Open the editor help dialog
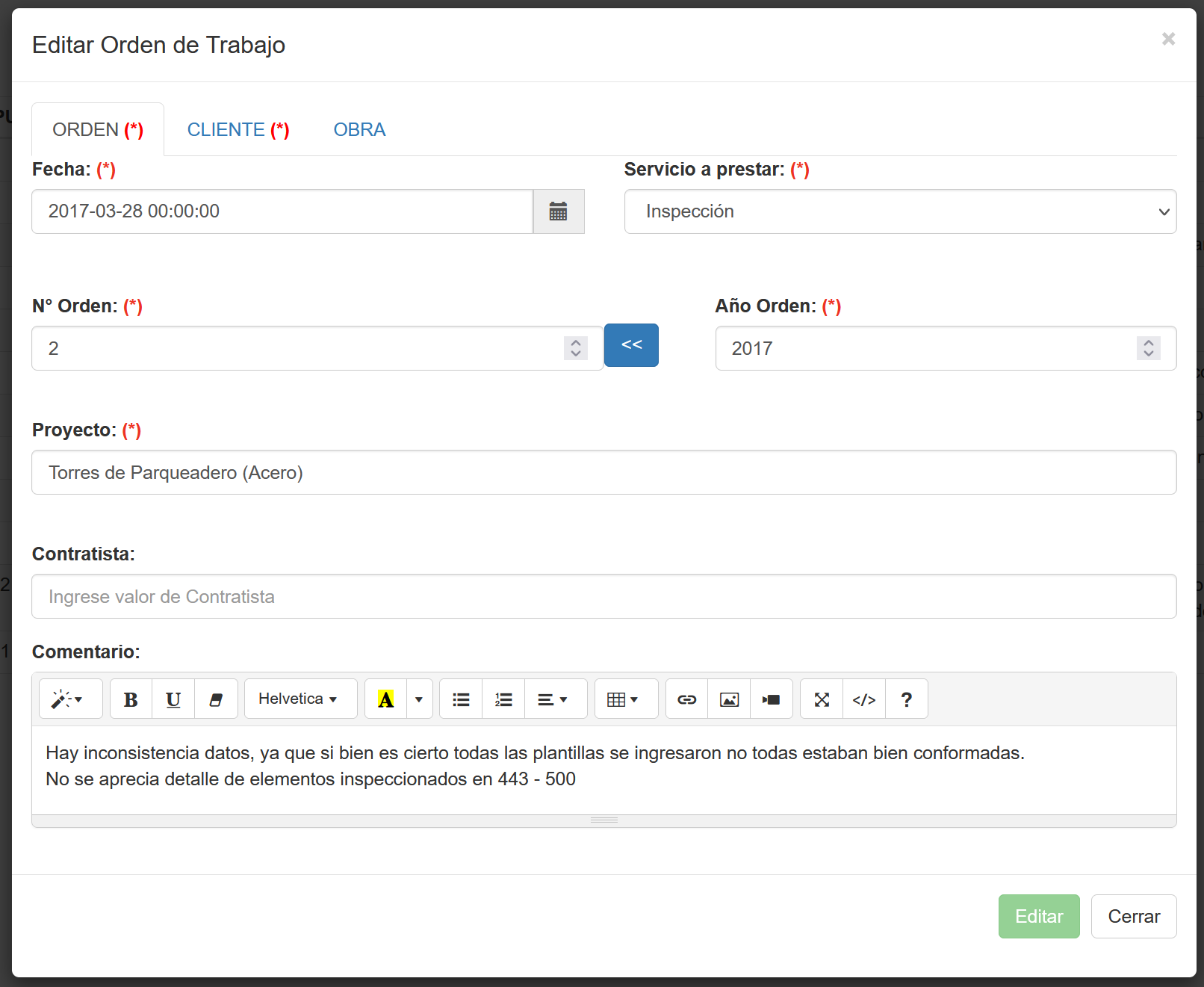The image size is (1204, 987). pos(906,699)
